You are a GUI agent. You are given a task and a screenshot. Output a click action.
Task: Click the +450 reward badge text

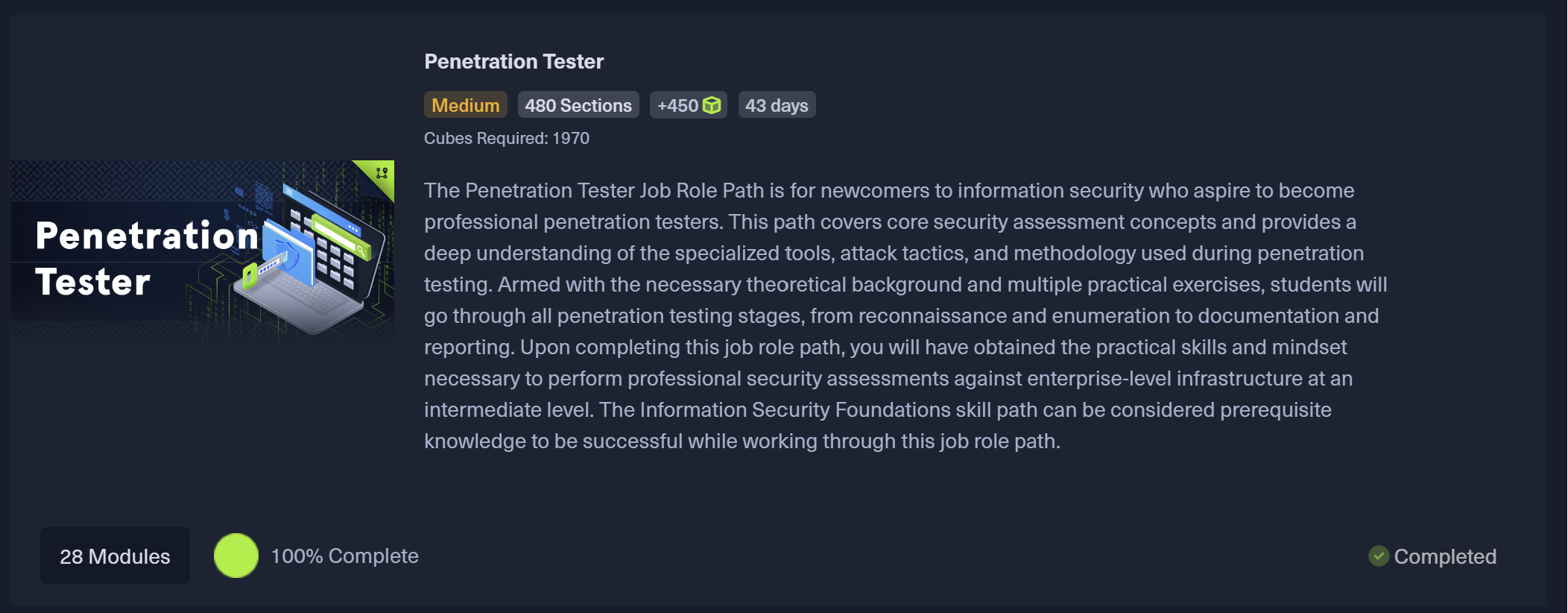pyautogui.click(x=677, y=105)
